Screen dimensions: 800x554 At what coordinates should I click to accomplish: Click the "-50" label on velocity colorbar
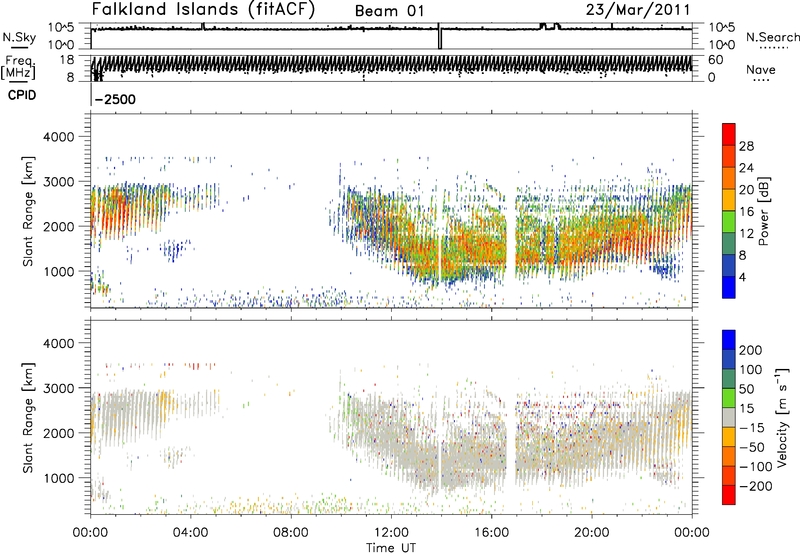click(x=752, y=447)
